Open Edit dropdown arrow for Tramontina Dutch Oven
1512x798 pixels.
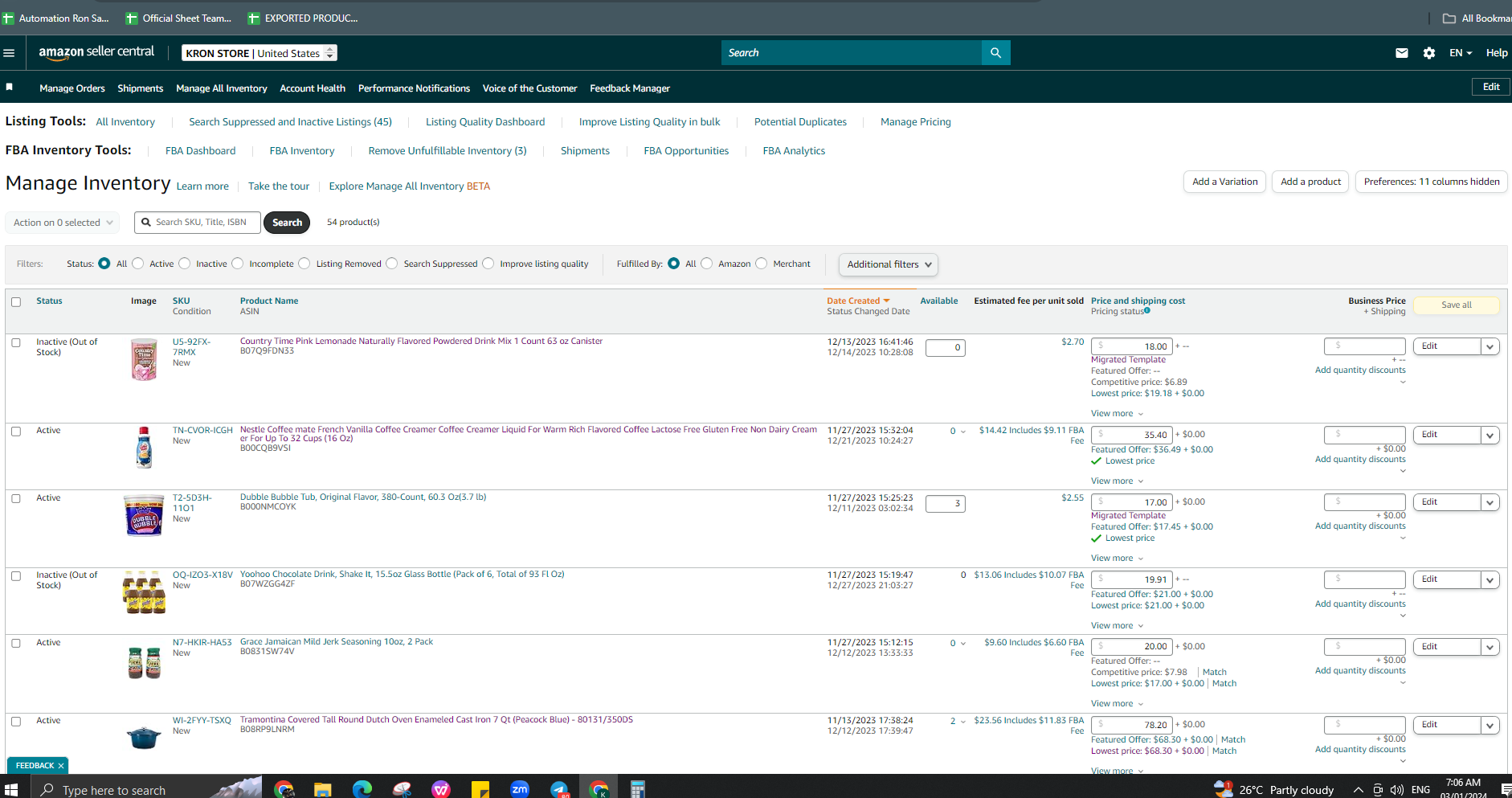(1490, 725)
